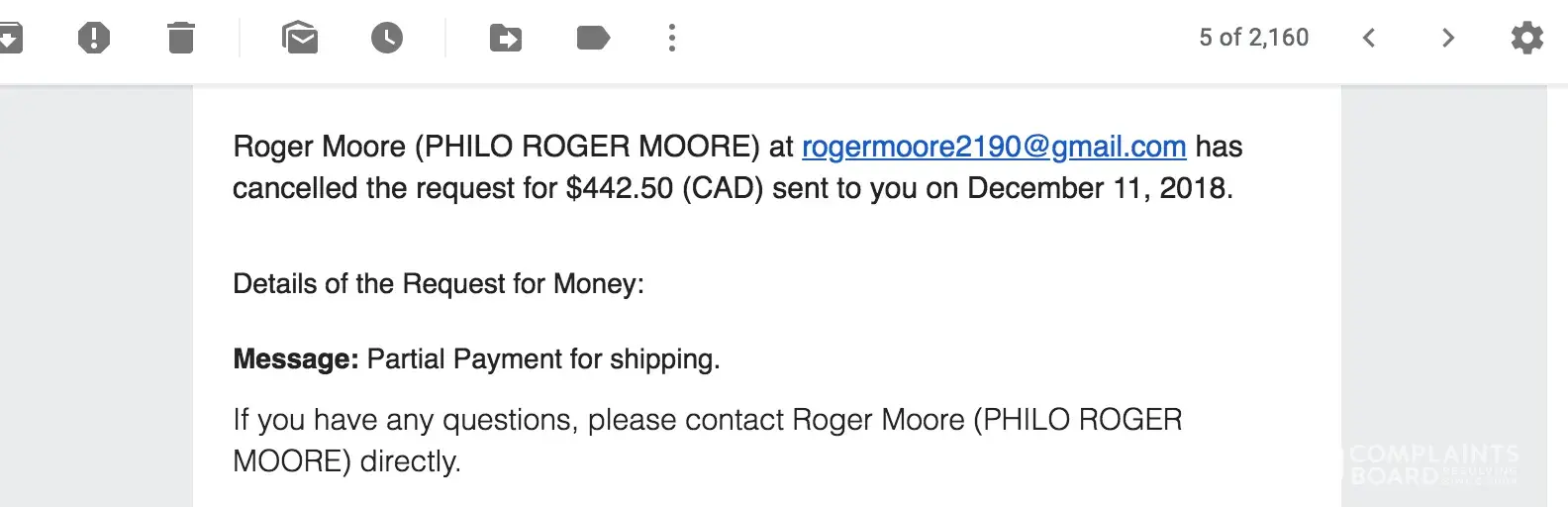Archive this email conversation
Image resolution: width=1568 pixels, height=507 pixels.
(x=10, y=38)
